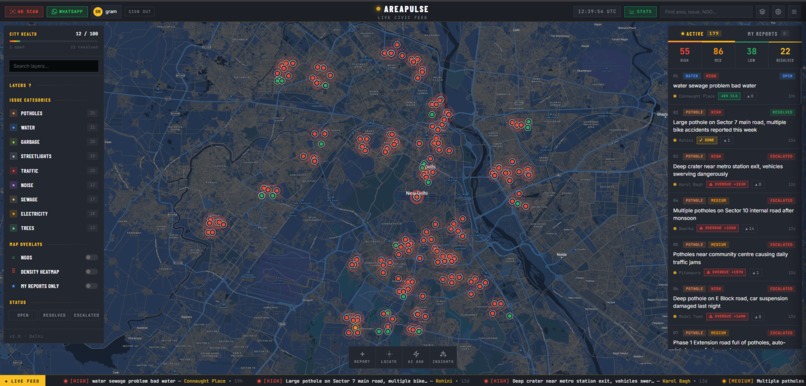Filter status by Open
The height and width of the screenshot is (386, 806).
[x=23, y=315]
